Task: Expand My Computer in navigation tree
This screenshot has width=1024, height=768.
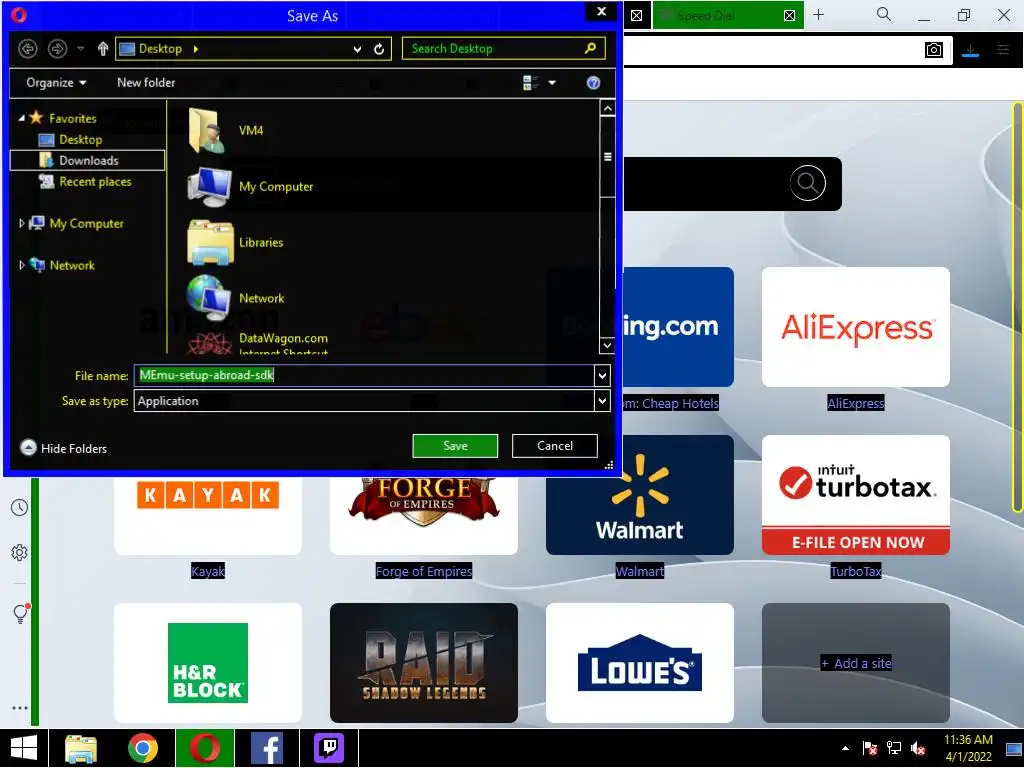Action: pos(22,223)
